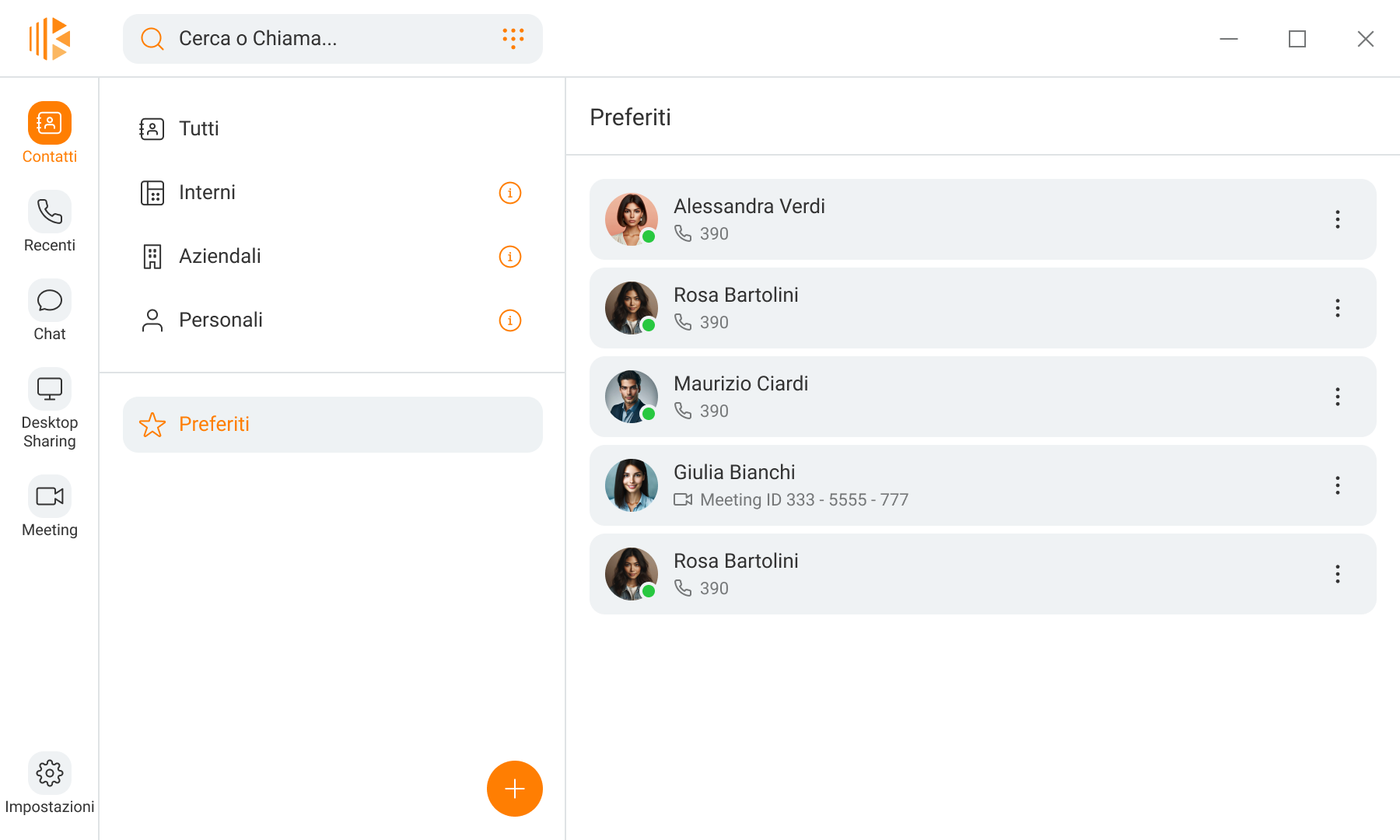Click the info icon next to Aziendali
This screenshot has width=1400, height=840.
(x=509, y=257)
